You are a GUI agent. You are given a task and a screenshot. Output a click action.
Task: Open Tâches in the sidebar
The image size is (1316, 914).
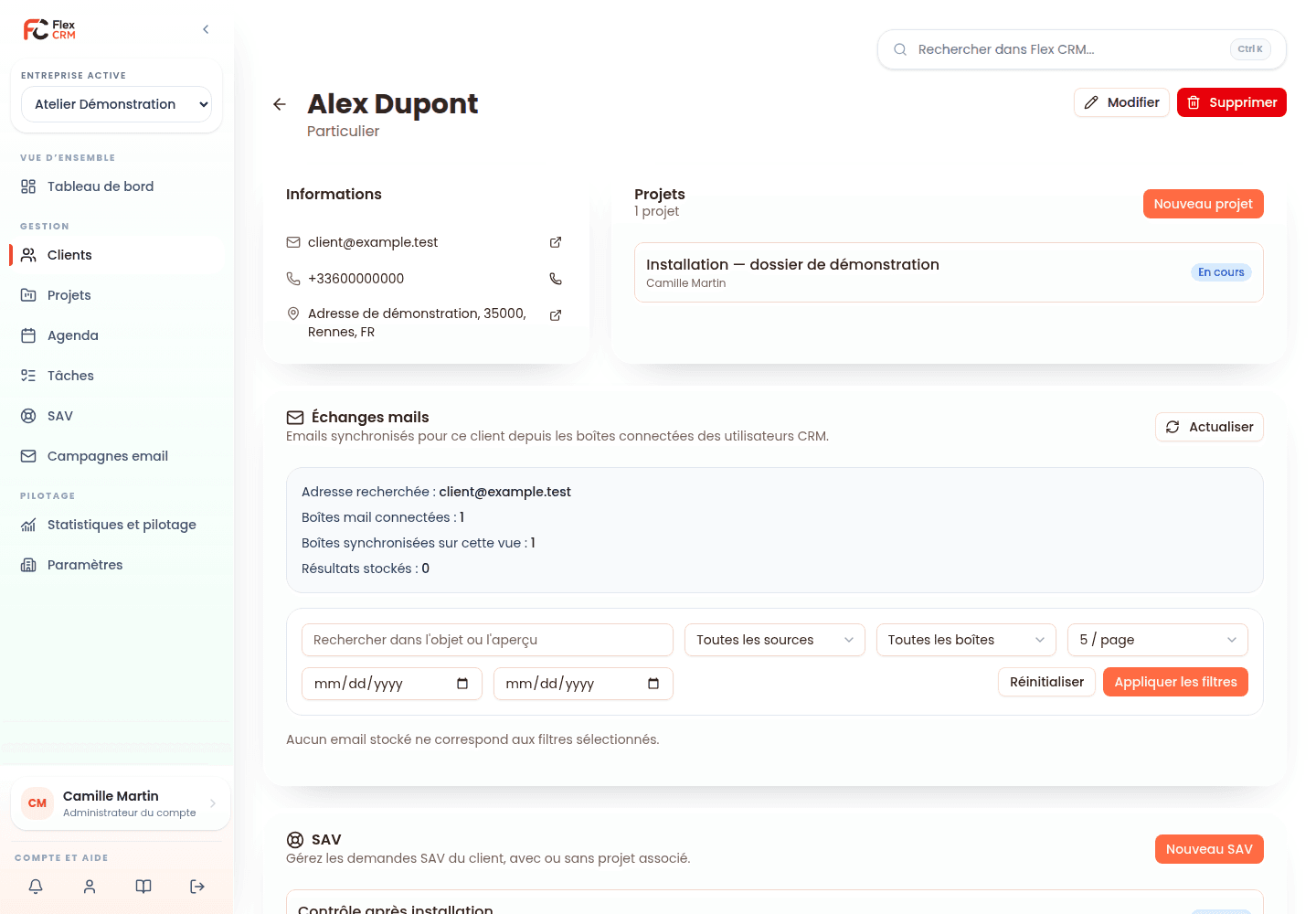[x=116, y=376]
